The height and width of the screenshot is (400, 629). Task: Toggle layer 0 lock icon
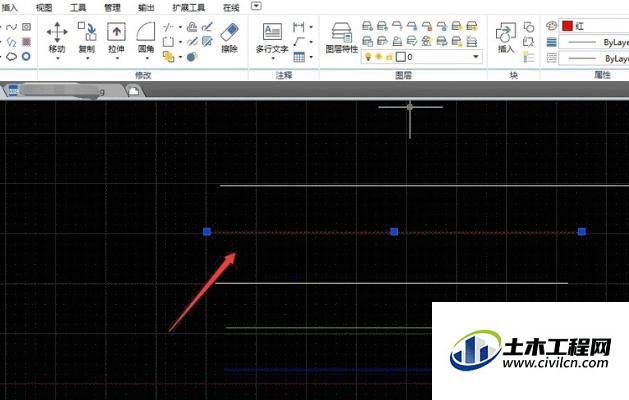tap(388, 57)
